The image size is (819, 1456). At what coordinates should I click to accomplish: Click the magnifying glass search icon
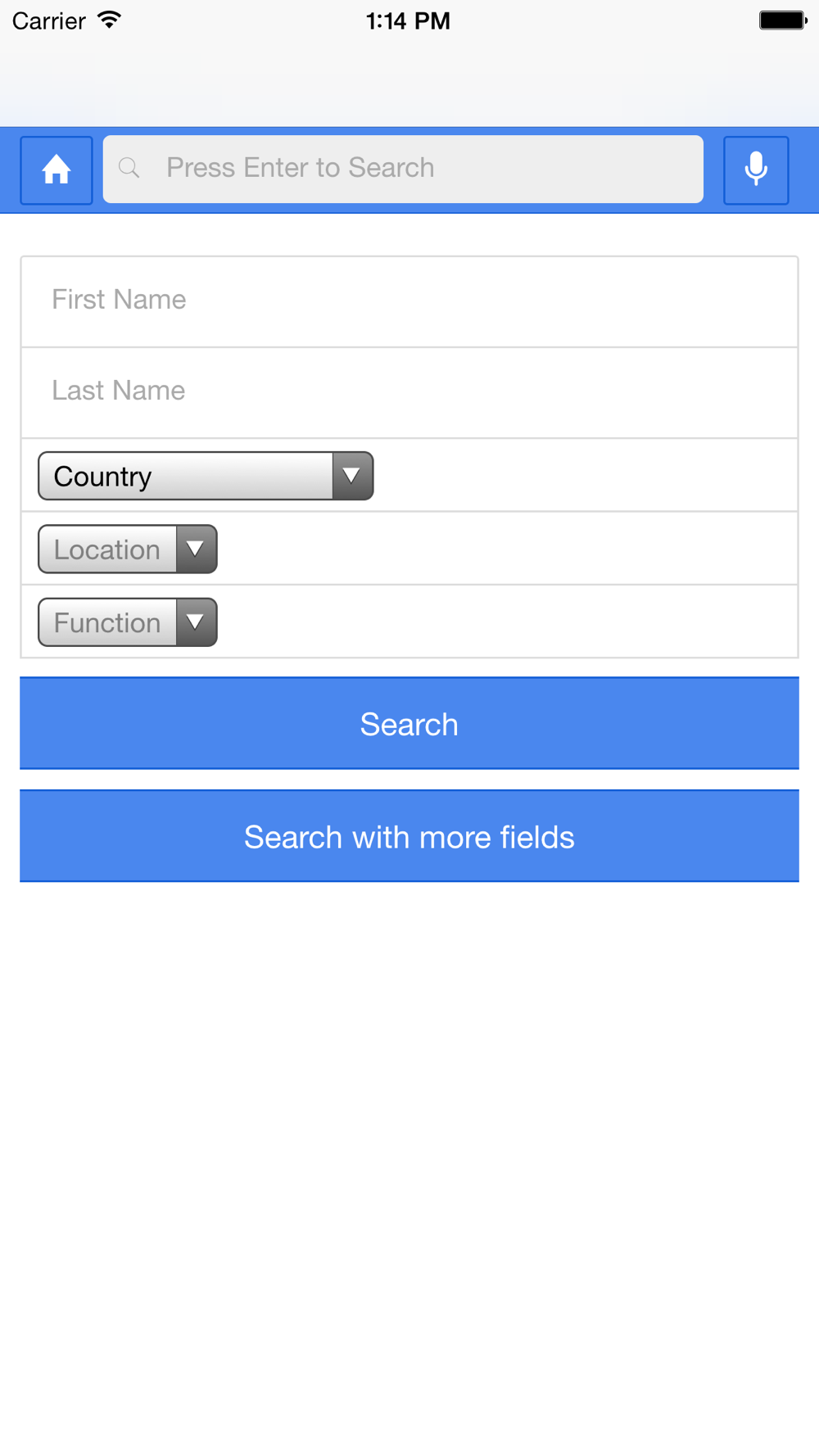129,169
